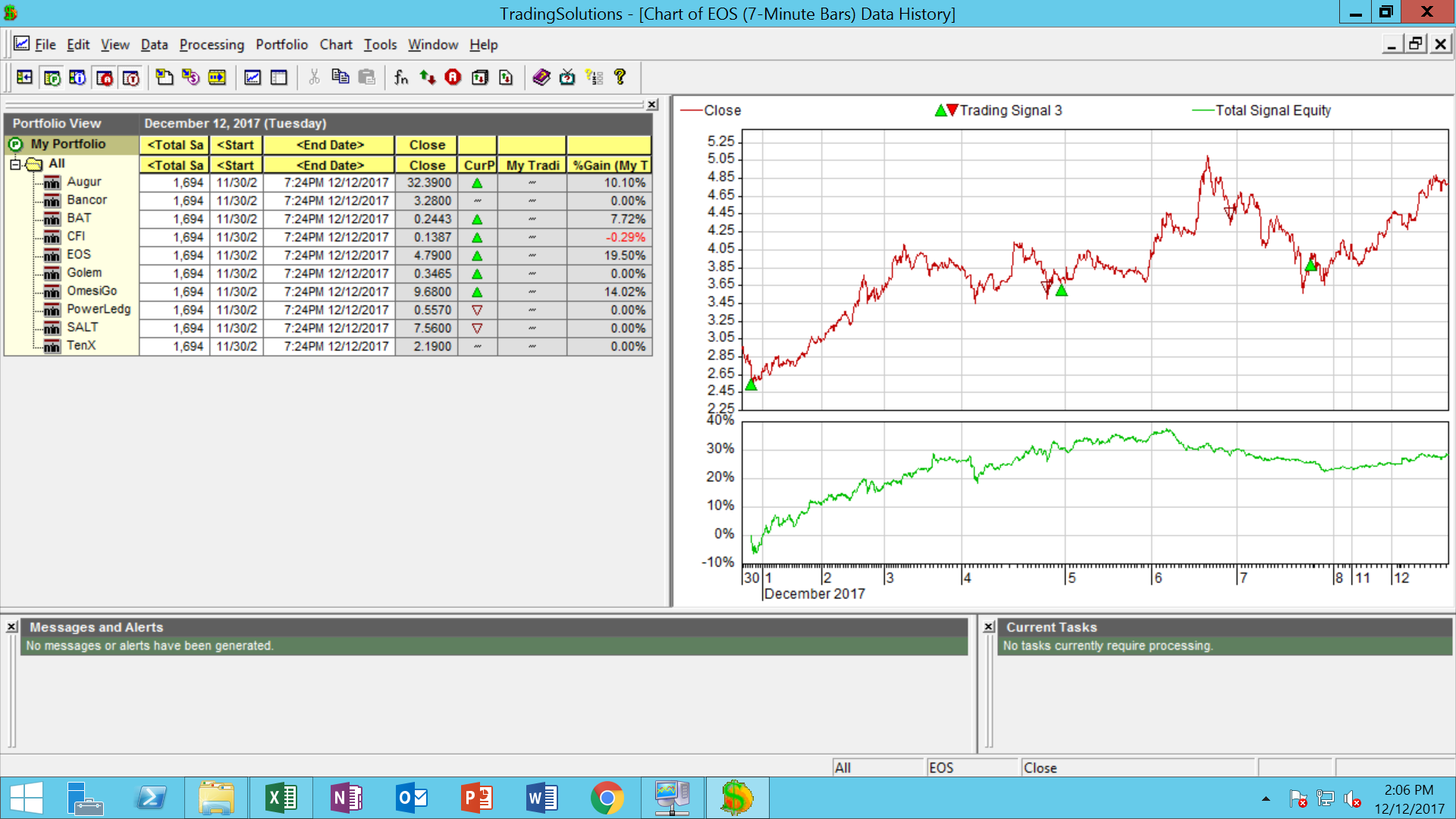Image resolution: width=1456 pixels, height=819 pixels.
Task: Click the purple help book icon
Action: tap(541, 77)
